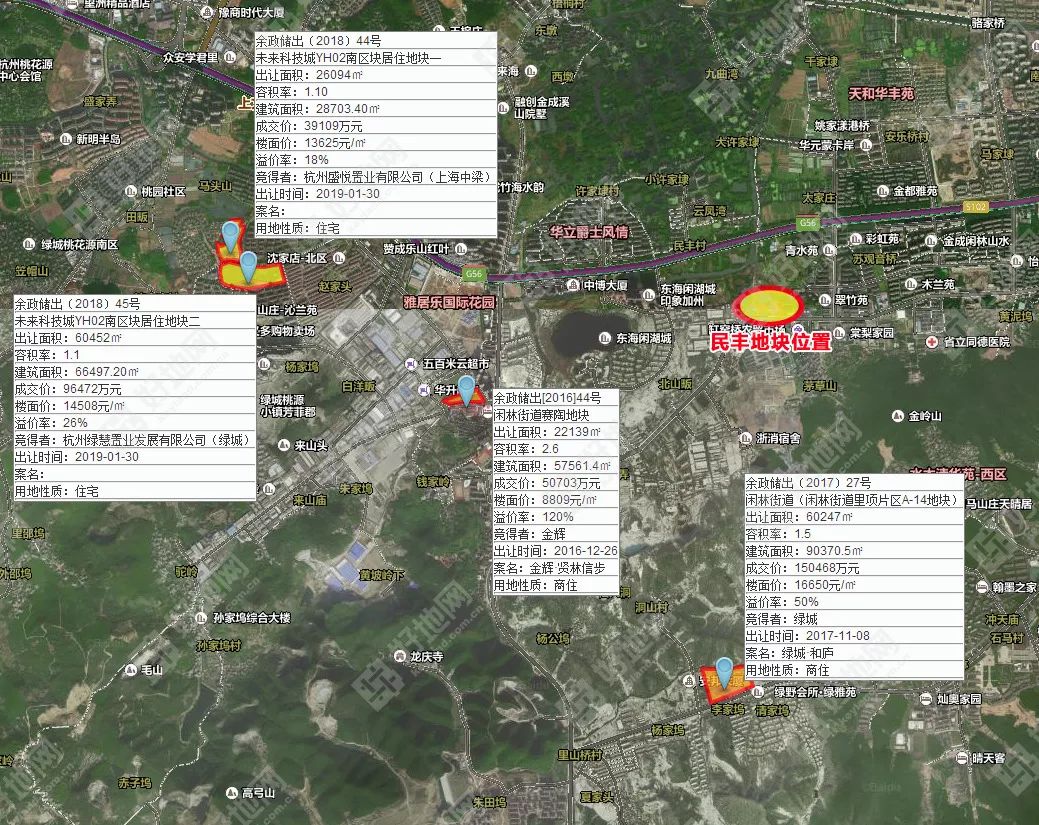Click the map label 里山桥村
Image resolution: width=1039 pixels, height=825 pixels.
[x=580, y=755]
